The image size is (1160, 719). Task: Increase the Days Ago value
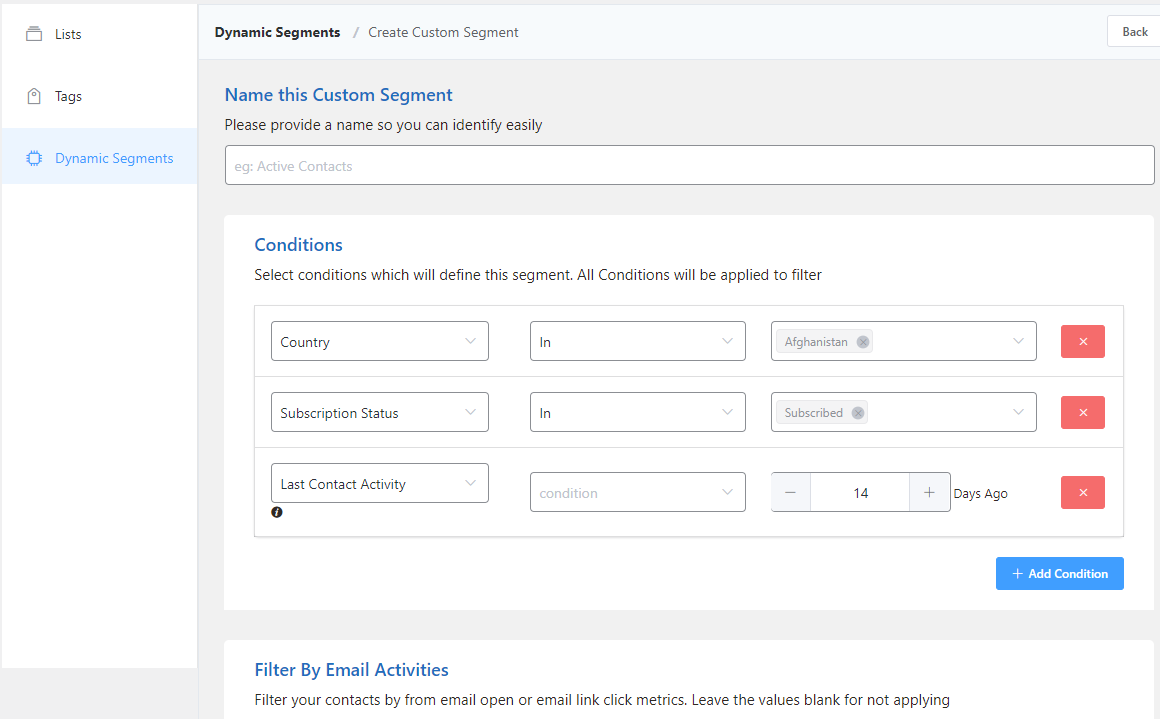pyautogui.click(x=929, y=492)
